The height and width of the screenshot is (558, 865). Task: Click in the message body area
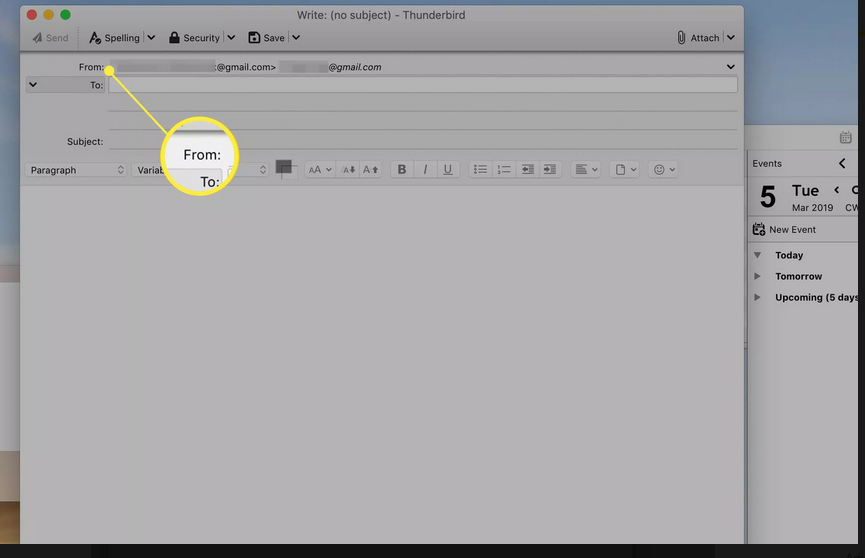click(382, 364)
